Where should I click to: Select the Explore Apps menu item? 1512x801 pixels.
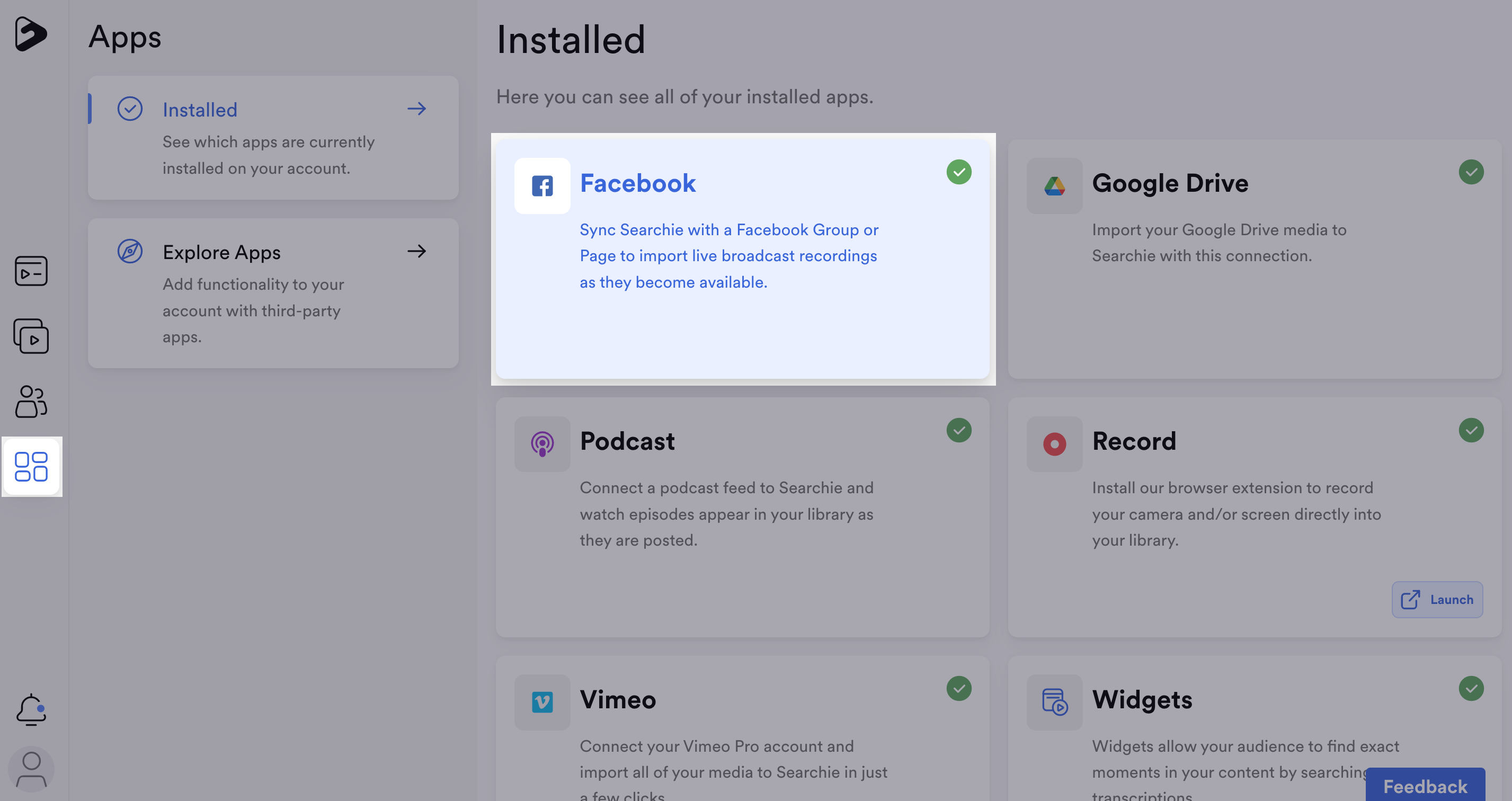[x=273, y=293]
